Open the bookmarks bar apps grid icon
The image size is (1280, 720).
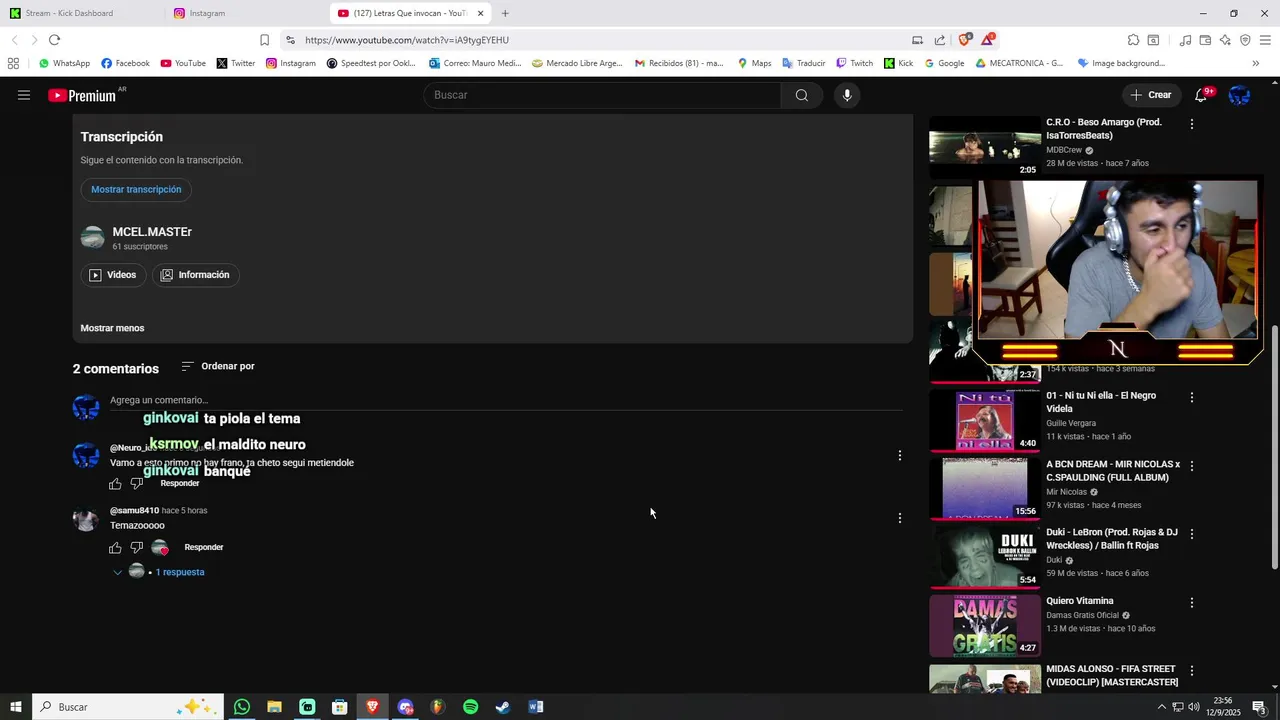click(13, 63)
